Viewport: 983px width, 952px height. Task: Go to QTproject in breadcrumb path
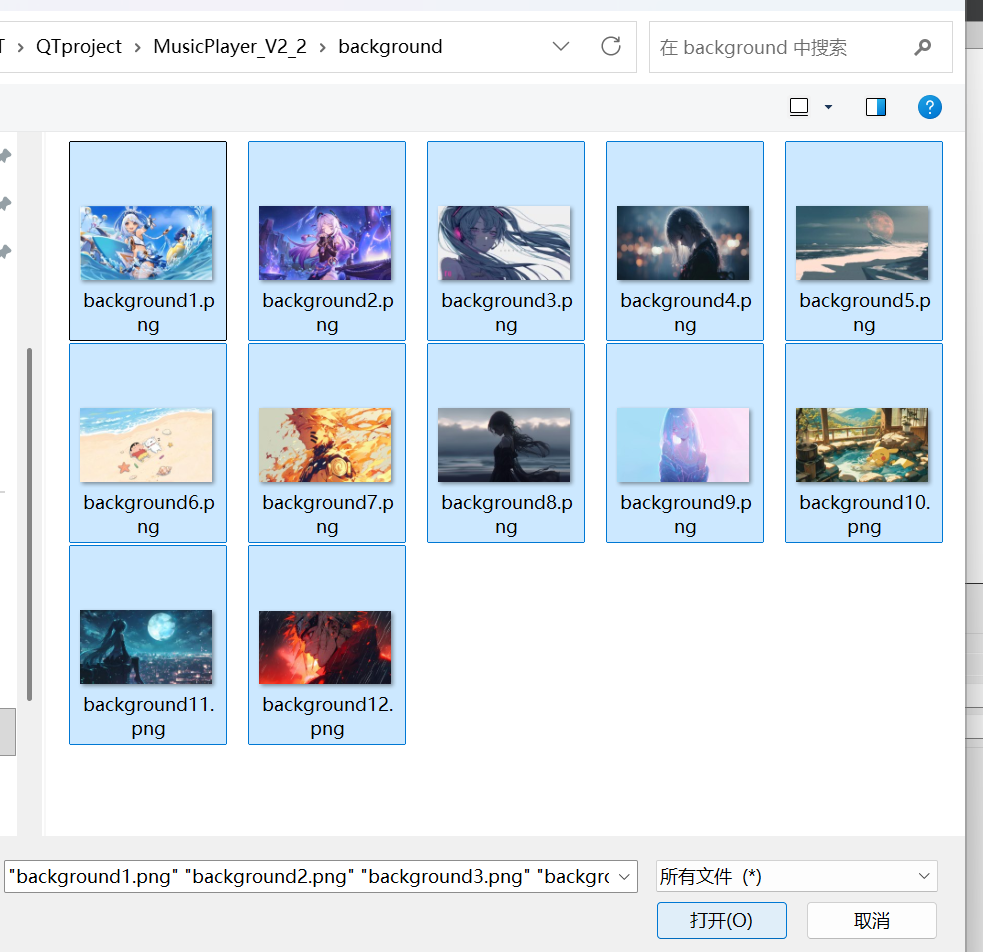tap(78, 47)
